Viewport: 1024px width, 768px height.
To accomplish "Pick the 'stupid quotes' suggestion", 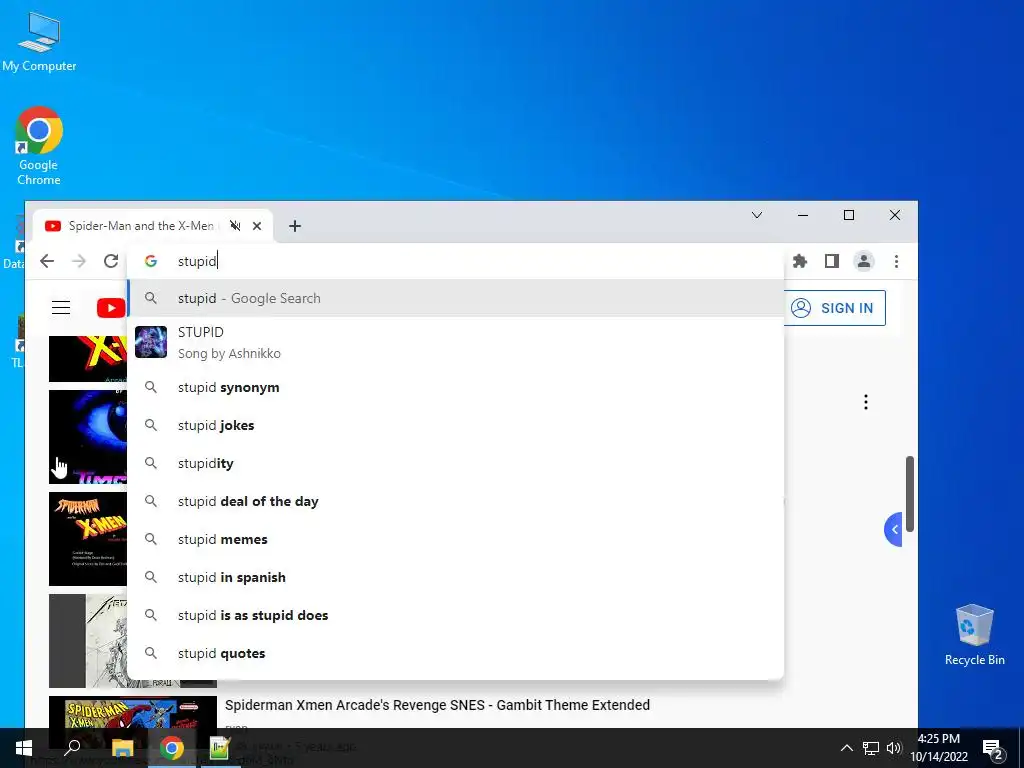I will pos(456,653).
